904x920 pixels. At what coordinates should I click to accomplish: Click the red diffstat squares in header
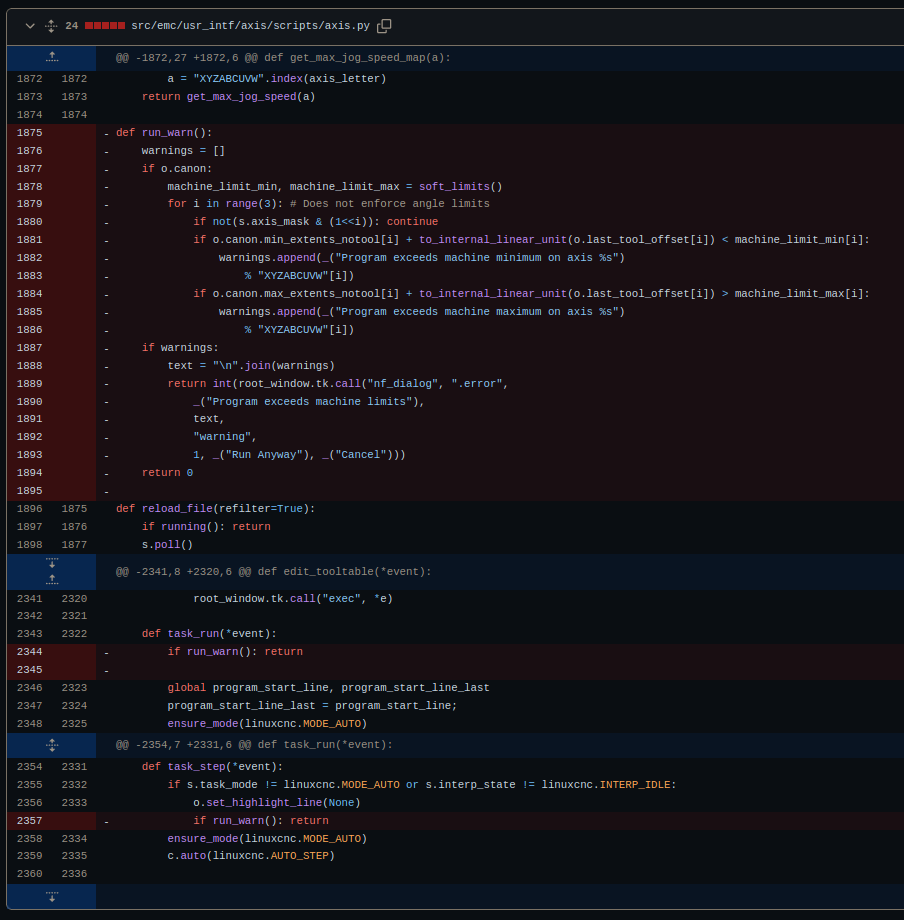[105, 26]
